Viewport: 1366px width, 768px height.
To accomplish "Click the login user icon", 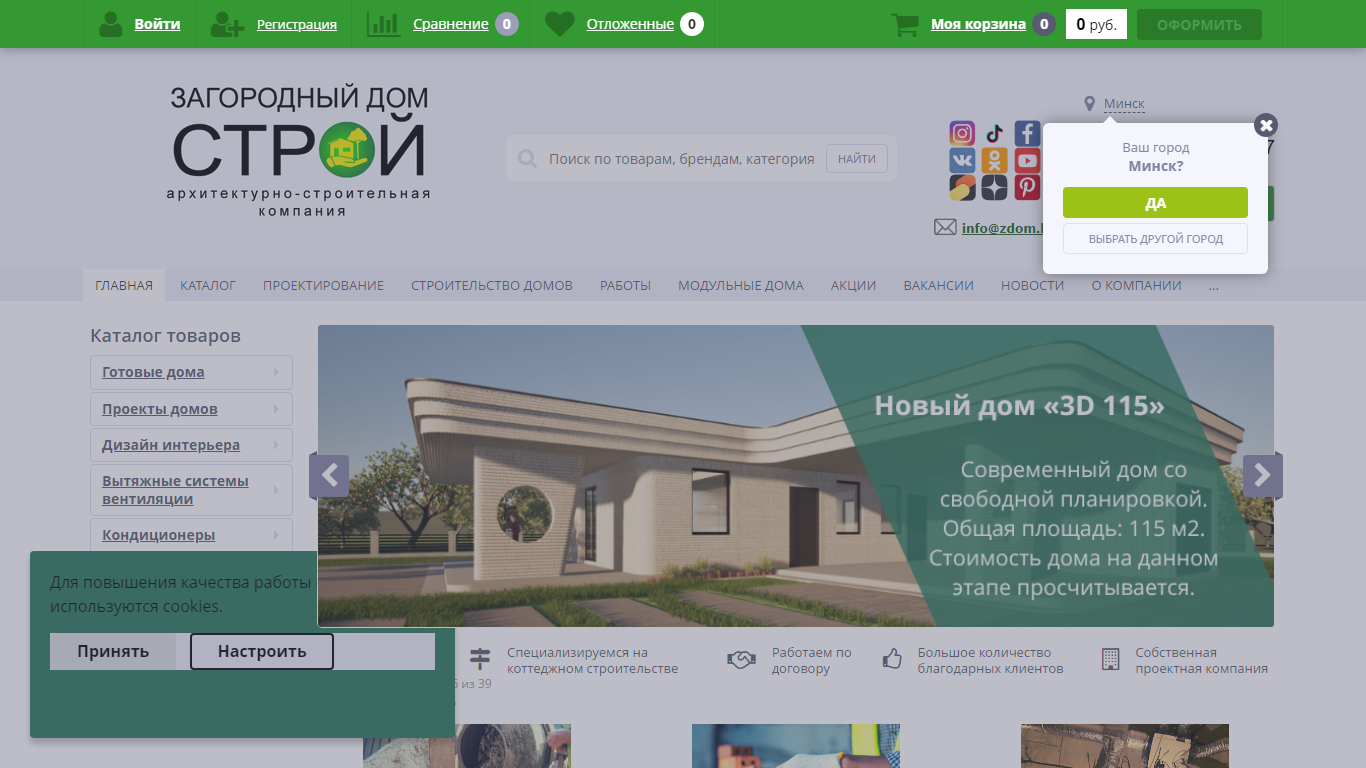I will point(111,24).
